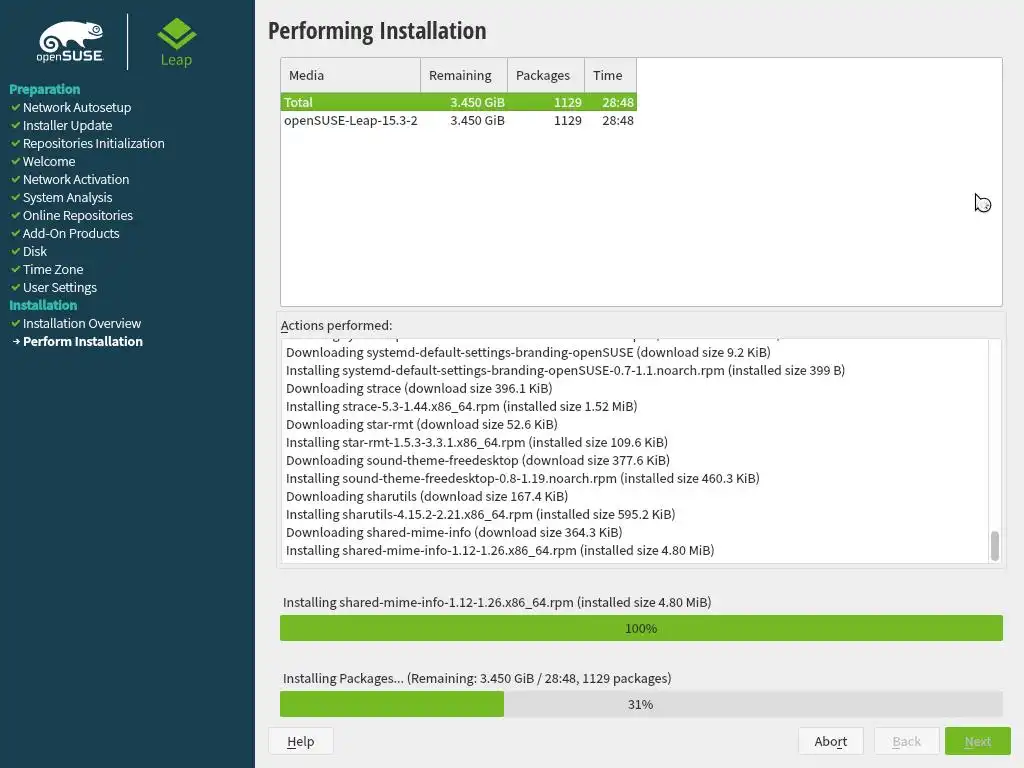This screenshot has height=768, width=1024.
Task: Click the 'Downloading strace' log line
Action: point(419,388)
